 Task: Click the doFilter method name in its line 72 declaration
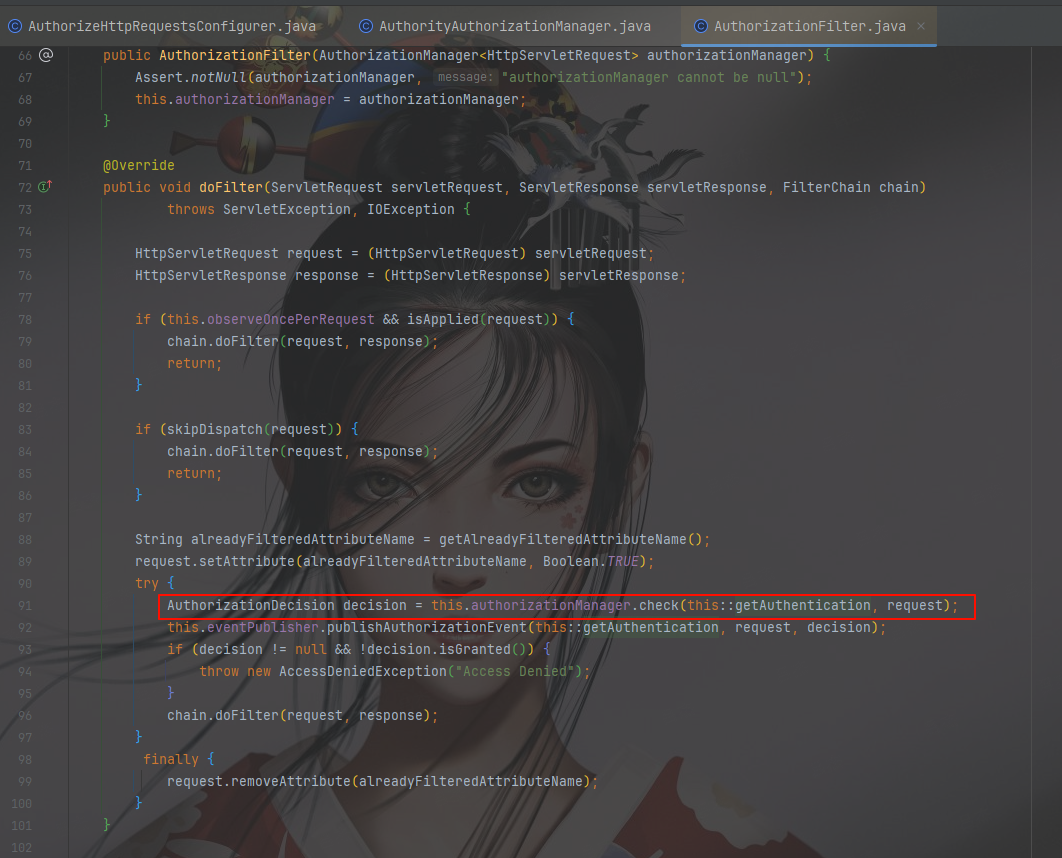(x=231, y=187)
